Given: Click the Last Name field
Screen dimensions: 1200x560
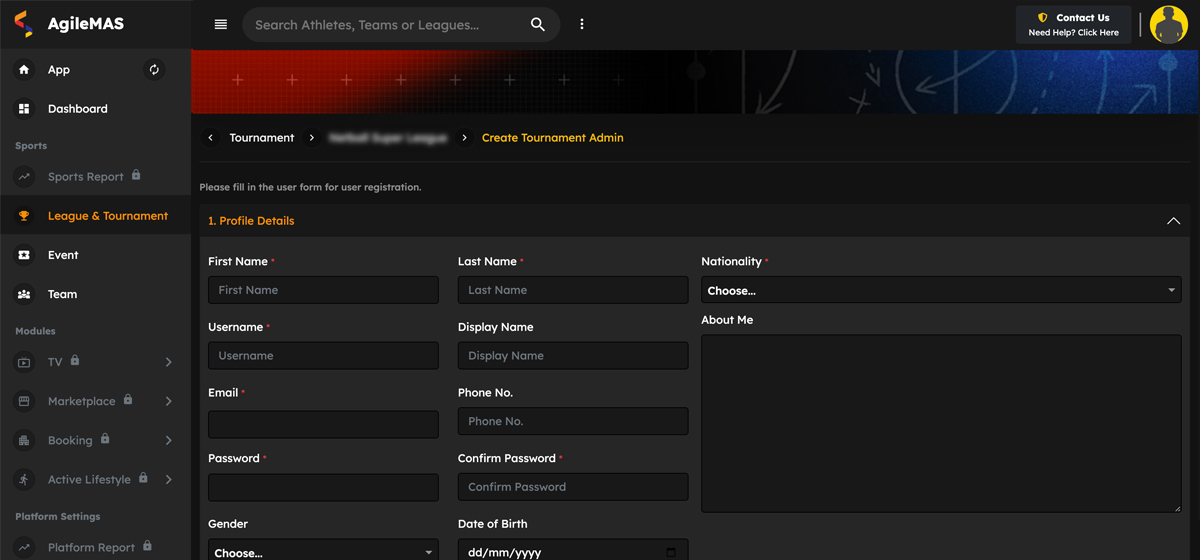Looking at the screenshot, I should pos(573,290).
